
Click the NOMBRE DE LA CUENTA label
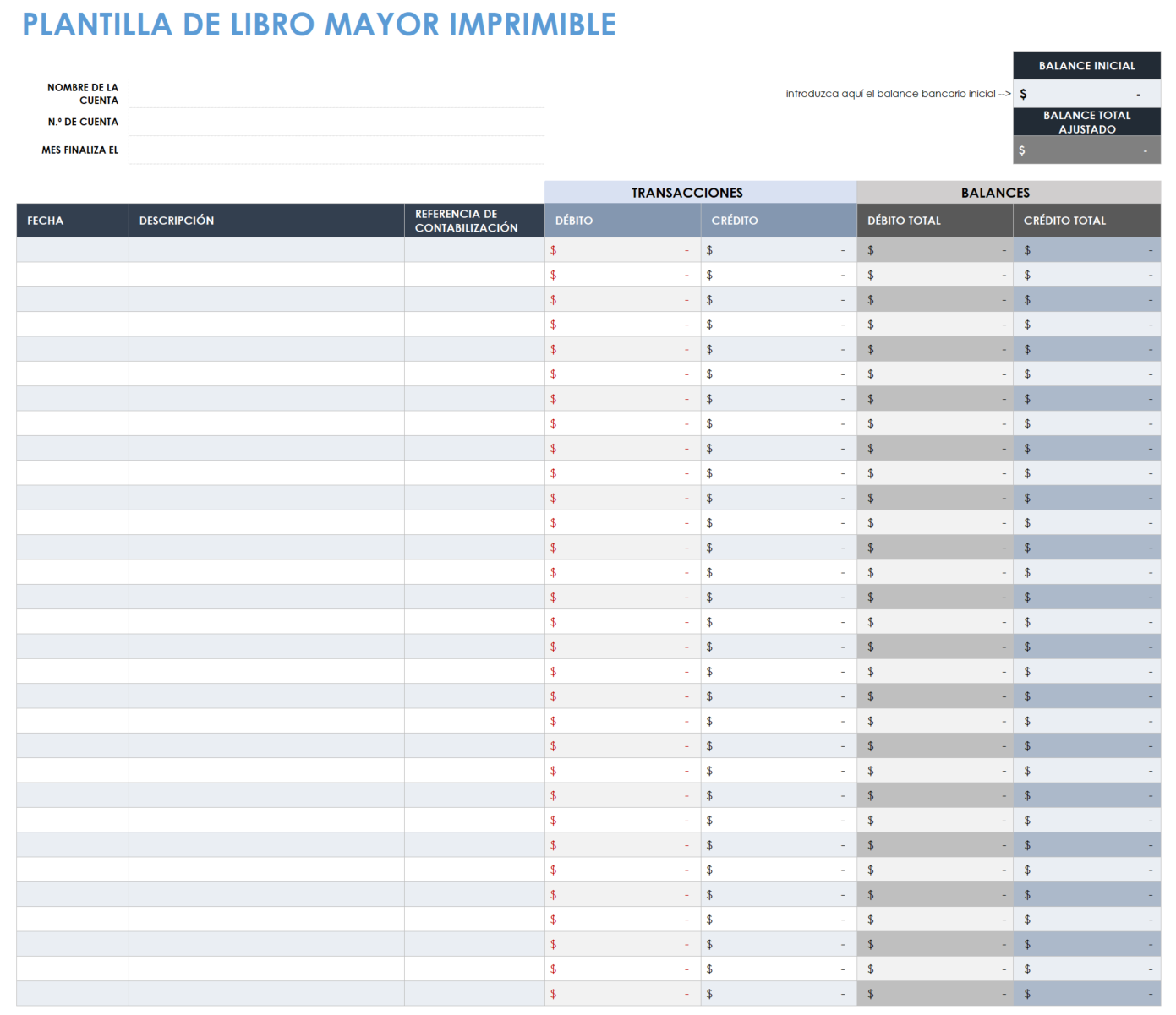tap(83, 94)
